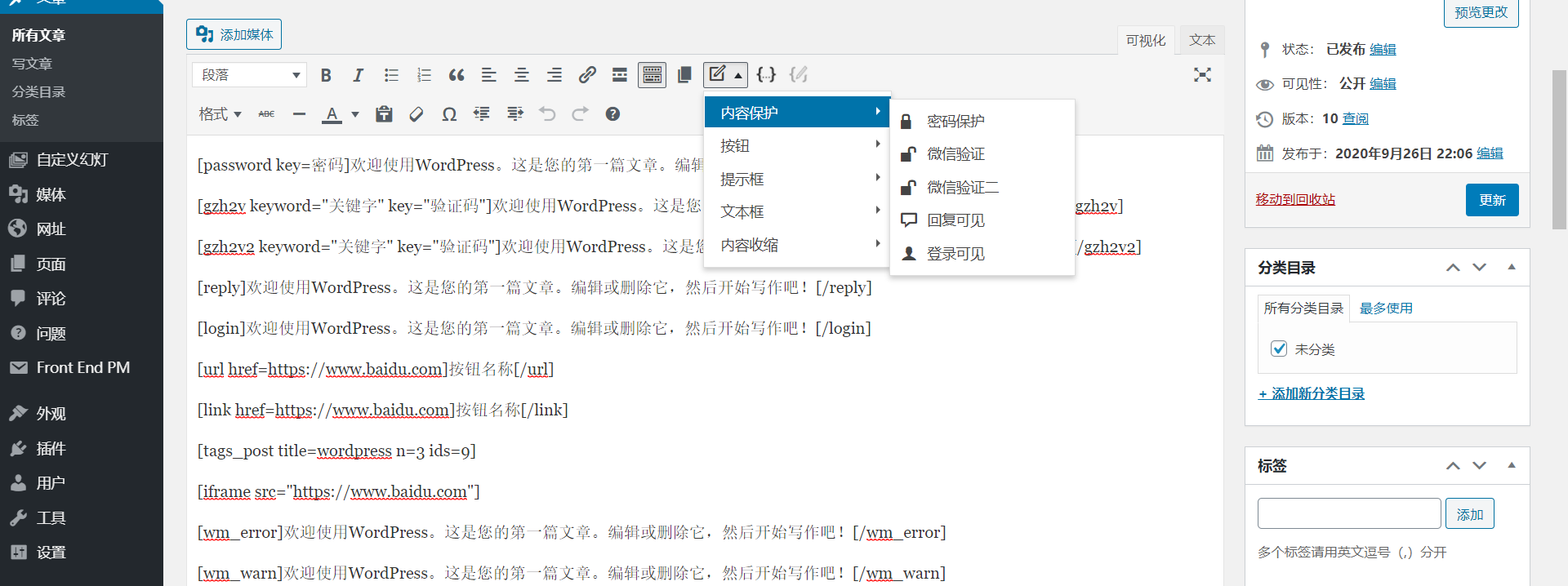Toggle the shortcode edit dropdown button
1568x586 pixels.
[x=725, y=75]
